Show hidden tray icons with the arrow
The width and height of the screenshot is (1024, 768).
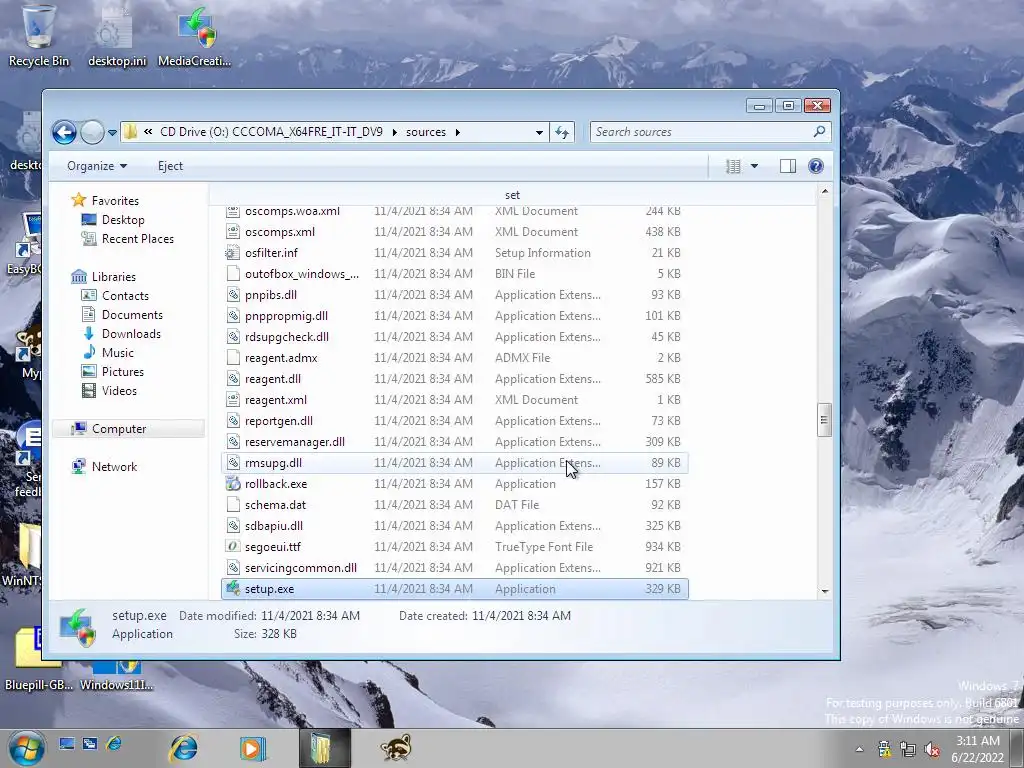pyautogui.click(x=859, y=749)
